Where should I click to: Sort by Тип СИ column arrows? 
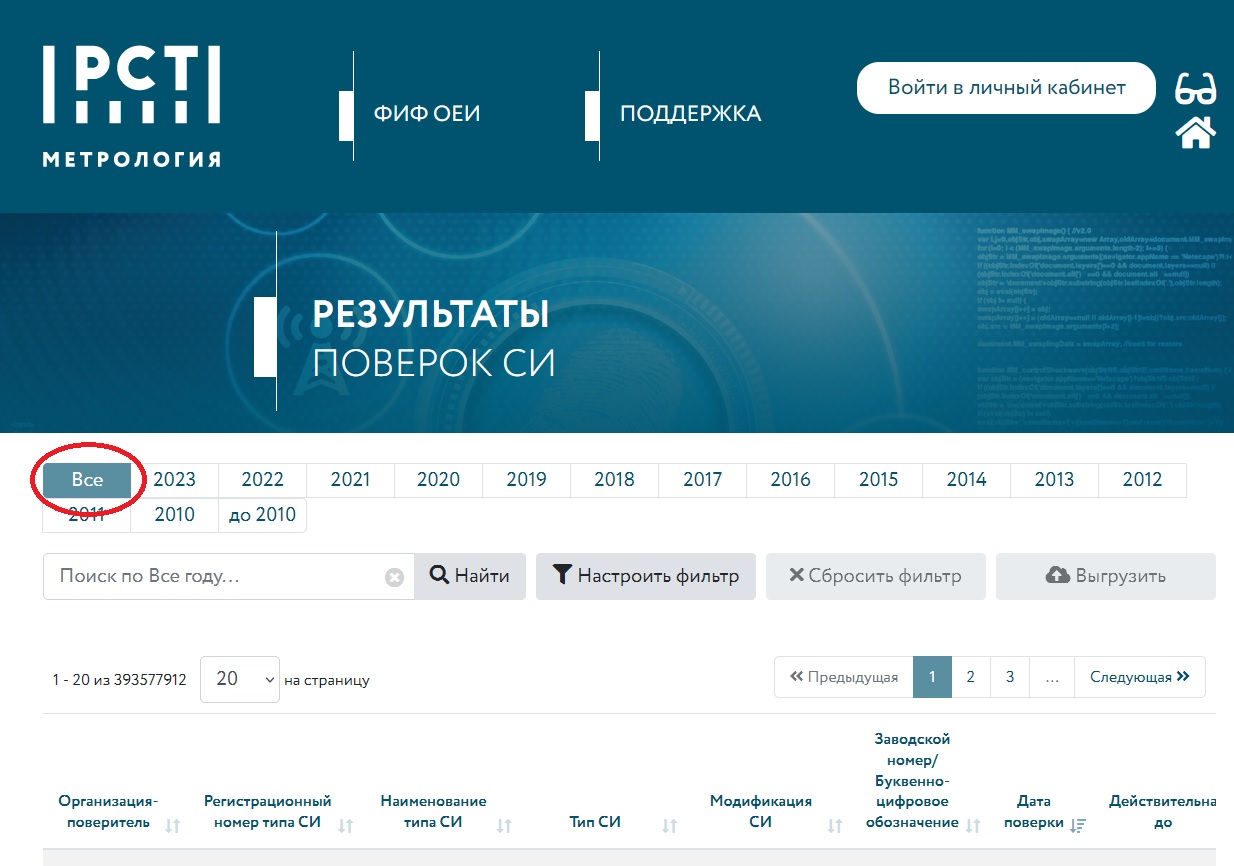click(669, 825)
